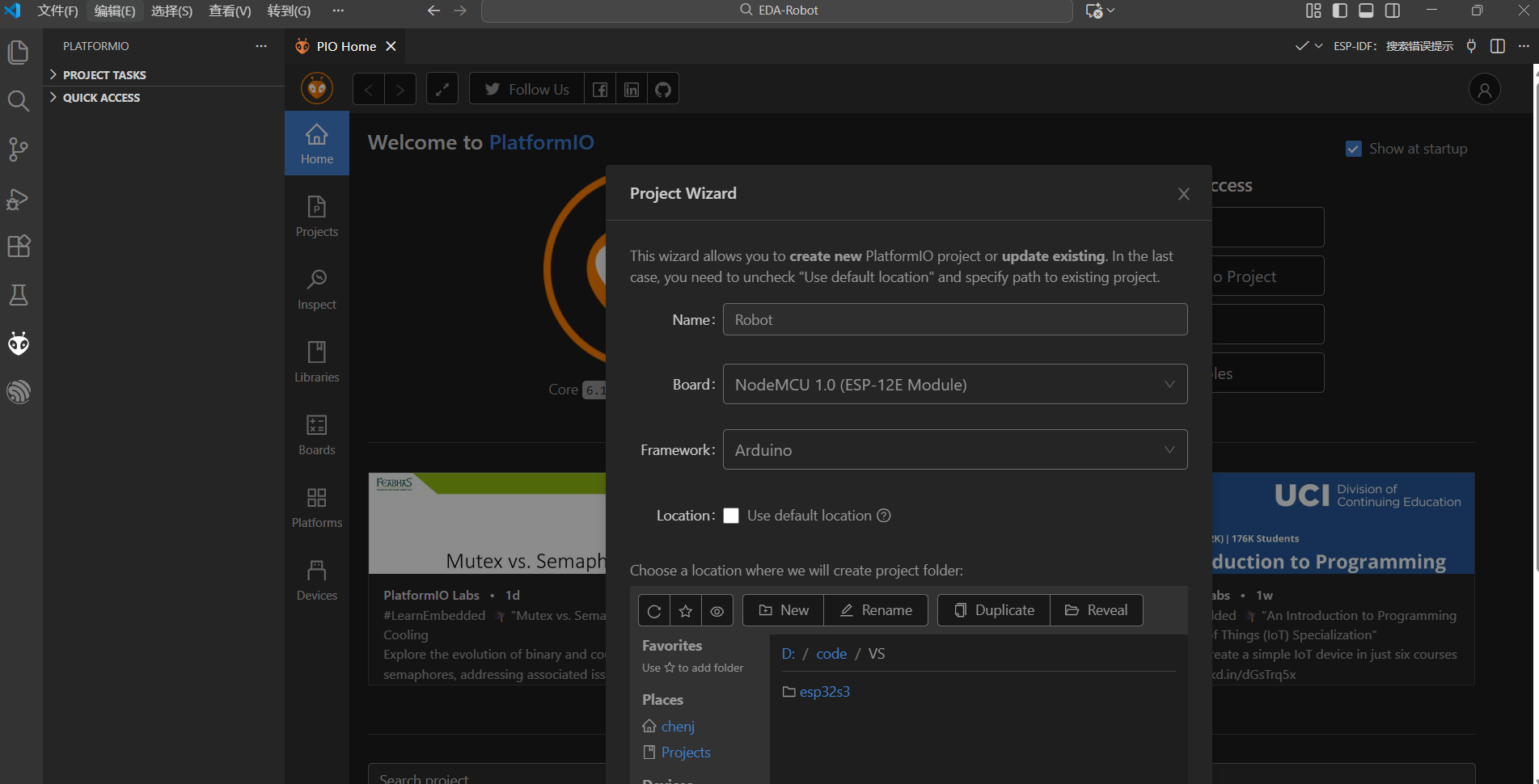Open Platforms in PIO sidebar
The height and width of the screenshot is (784, 1539).
click(x=317, y=507)
